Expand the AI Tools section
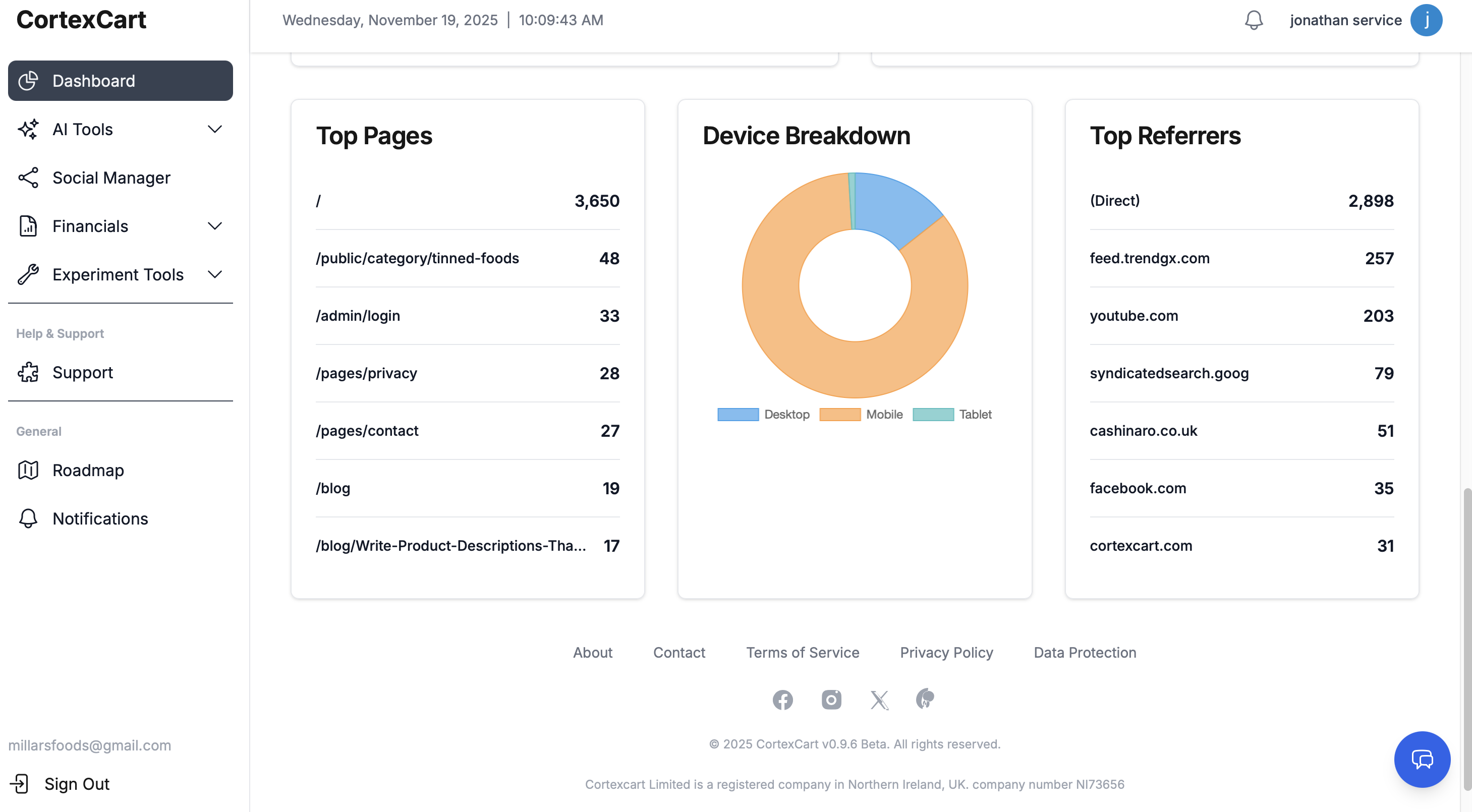Viewport: 1472px width, 812px height. click(x=215, y=129)
